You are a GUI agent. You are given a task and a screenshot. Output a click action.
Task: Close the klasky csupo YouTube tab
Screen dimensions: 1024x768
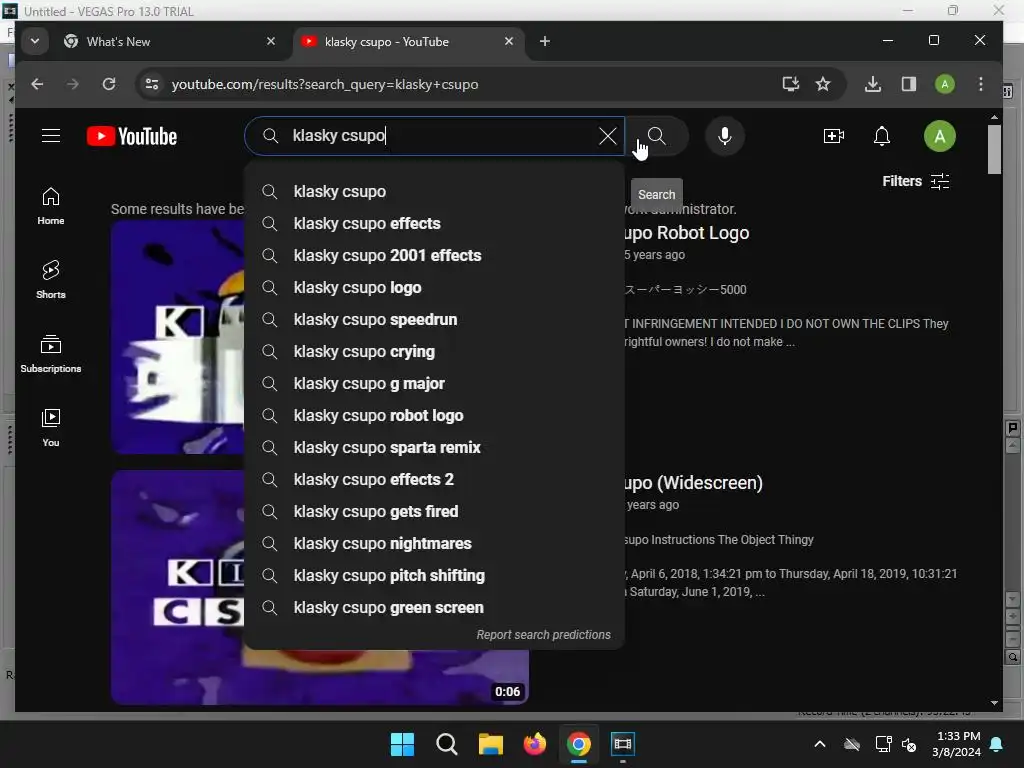pyautogui.click(x=509, y=41)
